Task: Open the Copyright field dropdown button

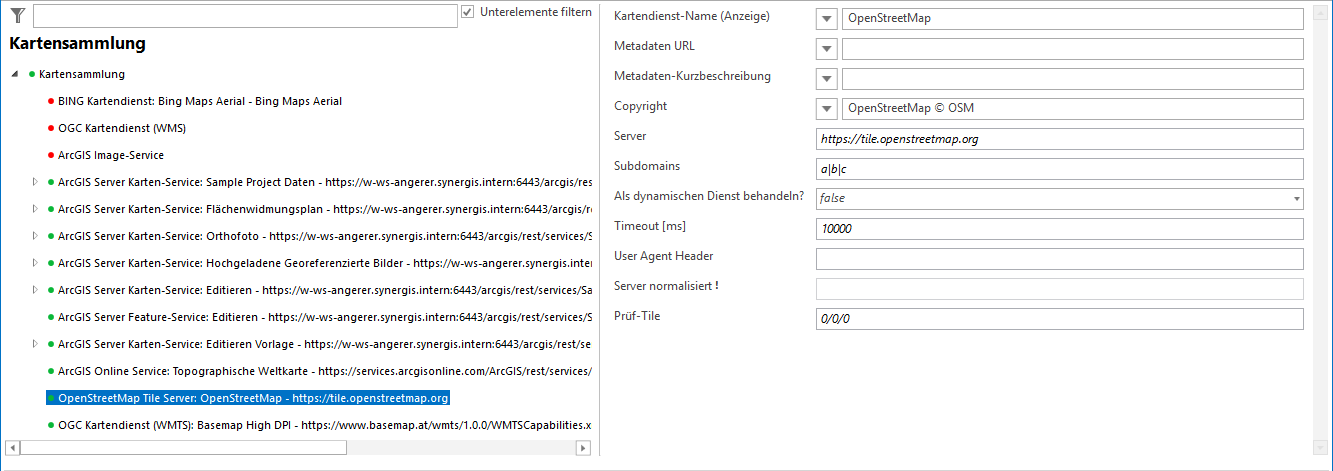Action: point(827,109)
